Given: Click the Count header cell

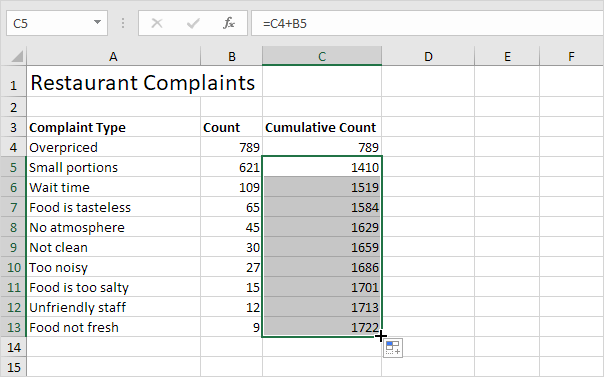Looking at the screenshot, I should [x=232, y=127].
